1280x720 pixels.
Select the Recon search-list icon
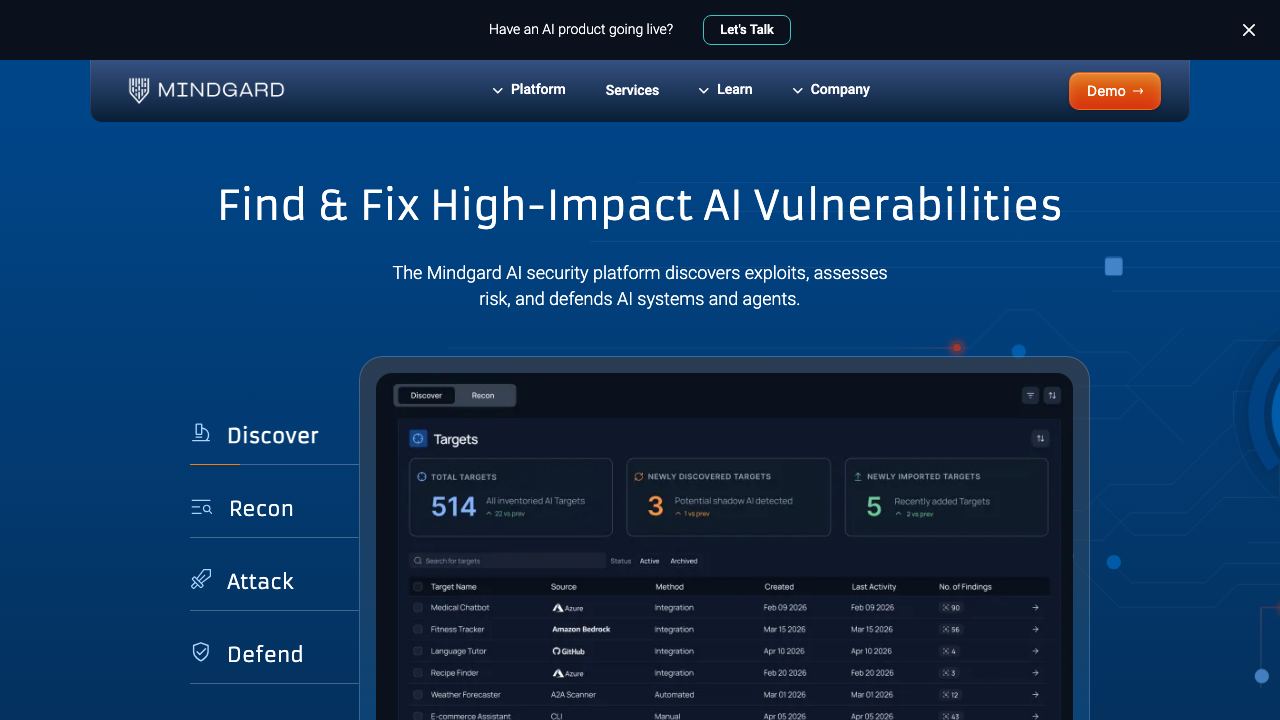tap(202, 507)
